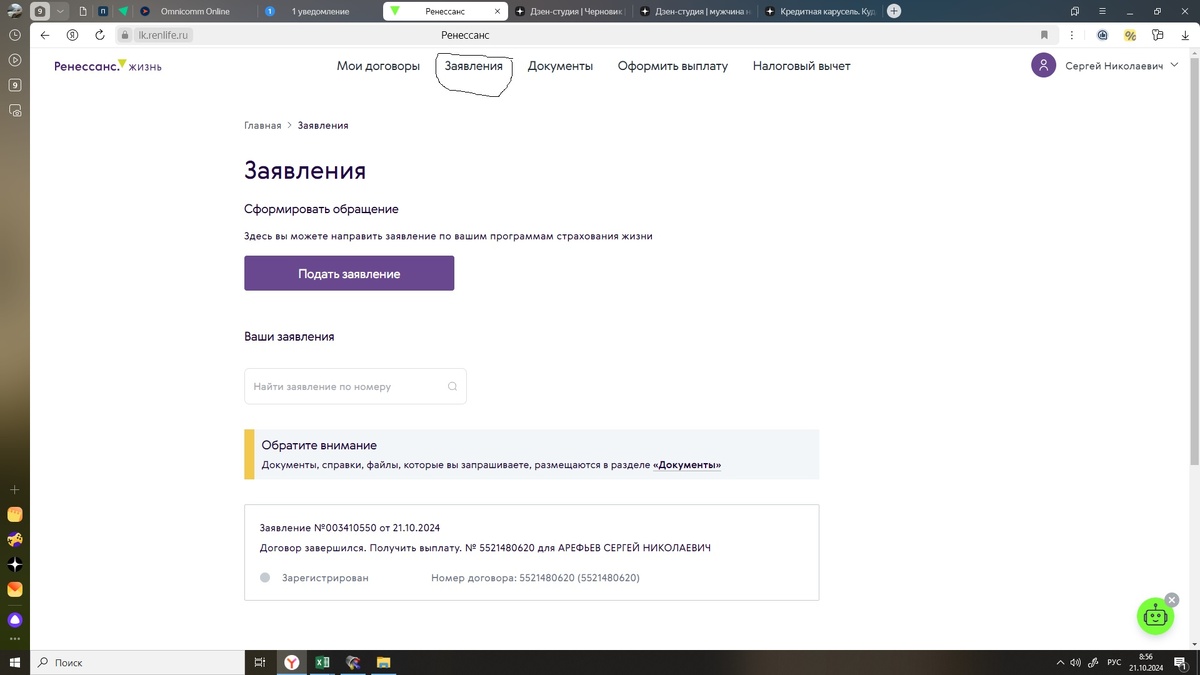1200x675 pixels.
Task: Open the "Мои договоры" menu item
Action: click(378, 65)
